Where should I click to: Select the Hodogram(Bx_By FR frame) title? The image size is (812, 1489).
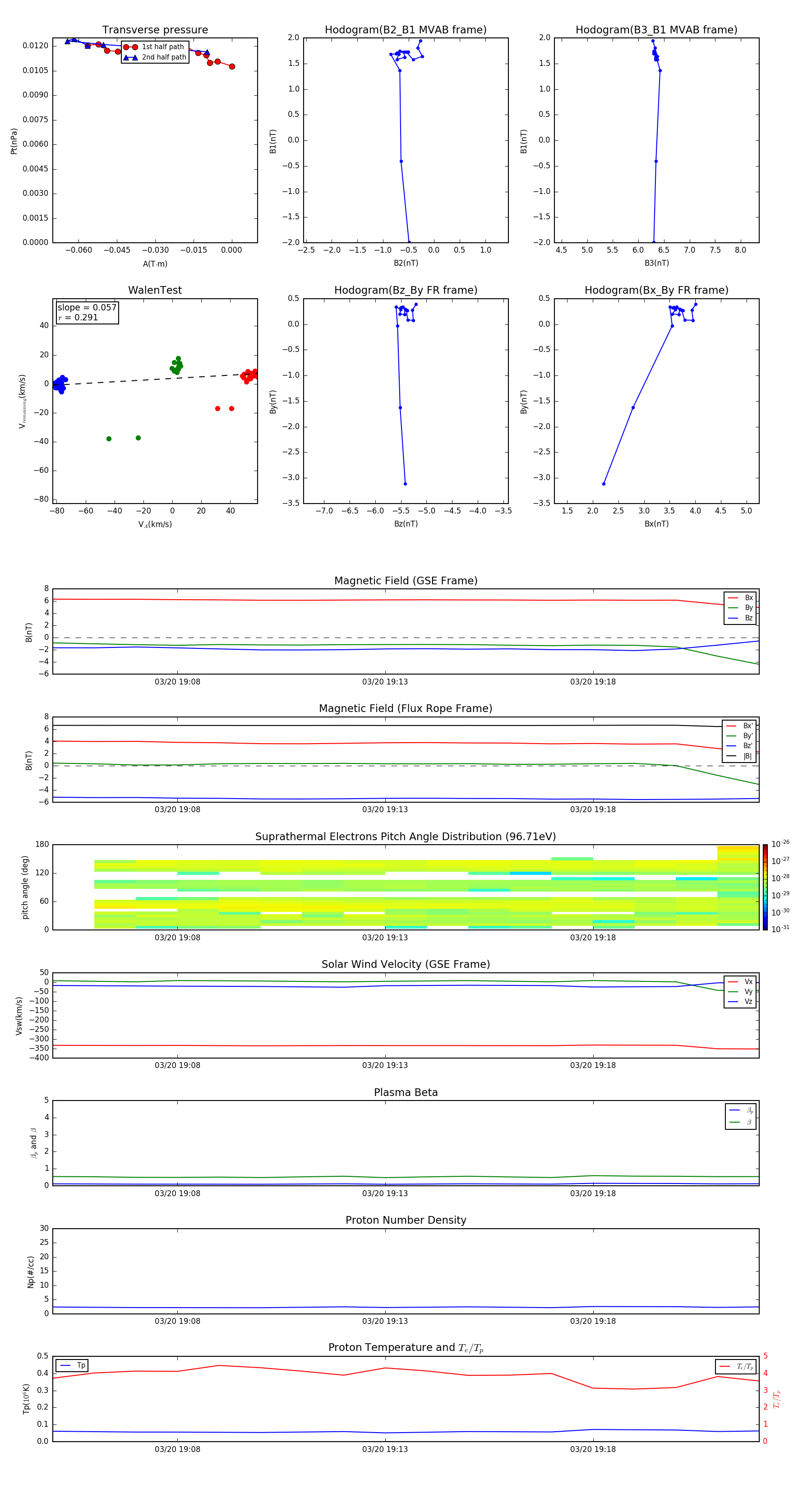656,290
